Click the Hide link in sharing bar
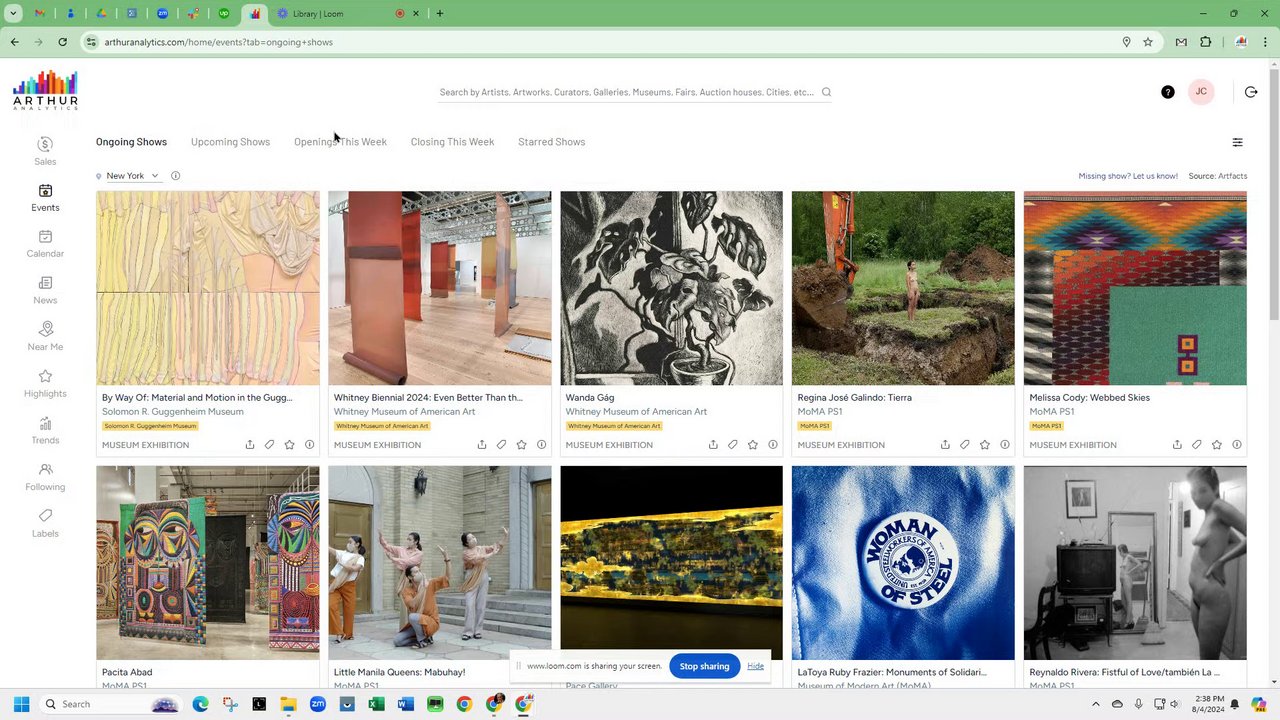This screenshot has width=1280, height=720. tap(755, 666)
